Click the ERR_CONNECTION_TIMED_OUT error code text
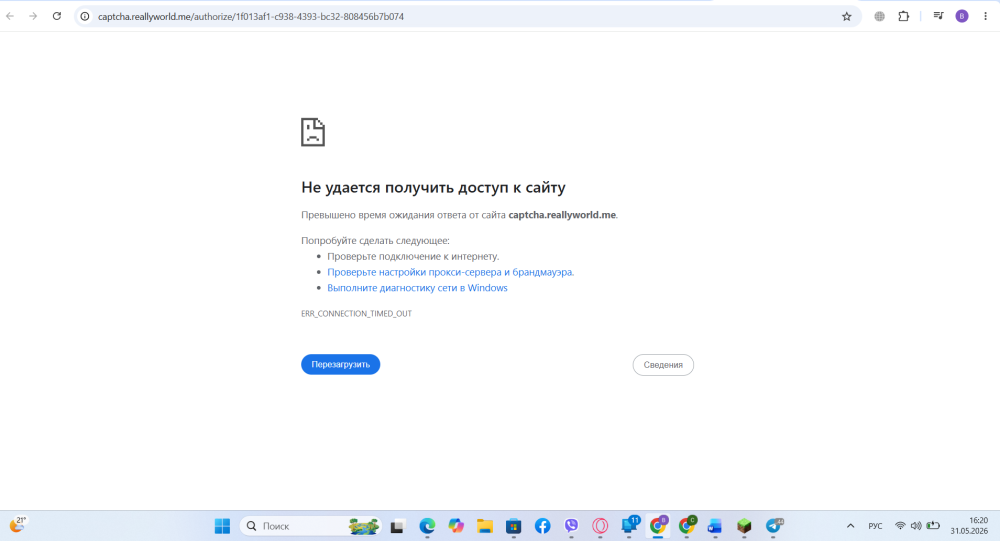Viewport: 1000px width, 541px height. tap(357, 314)
